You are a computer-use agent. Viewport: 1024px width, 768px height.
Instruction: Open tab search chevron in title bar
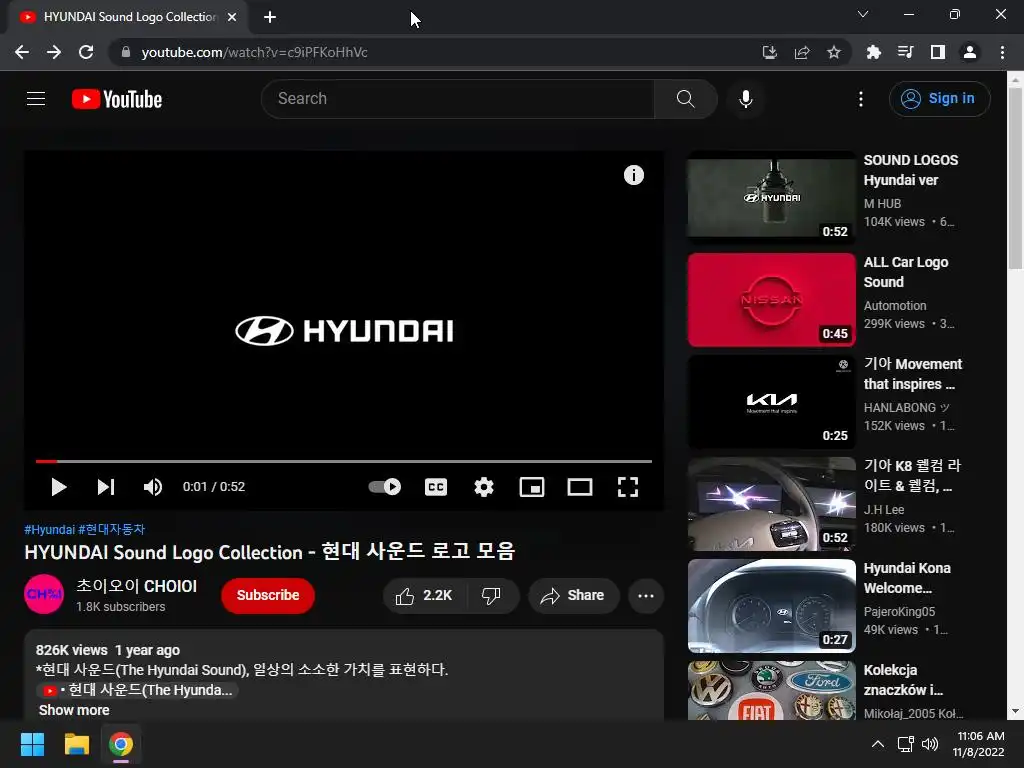click(863, 14)
